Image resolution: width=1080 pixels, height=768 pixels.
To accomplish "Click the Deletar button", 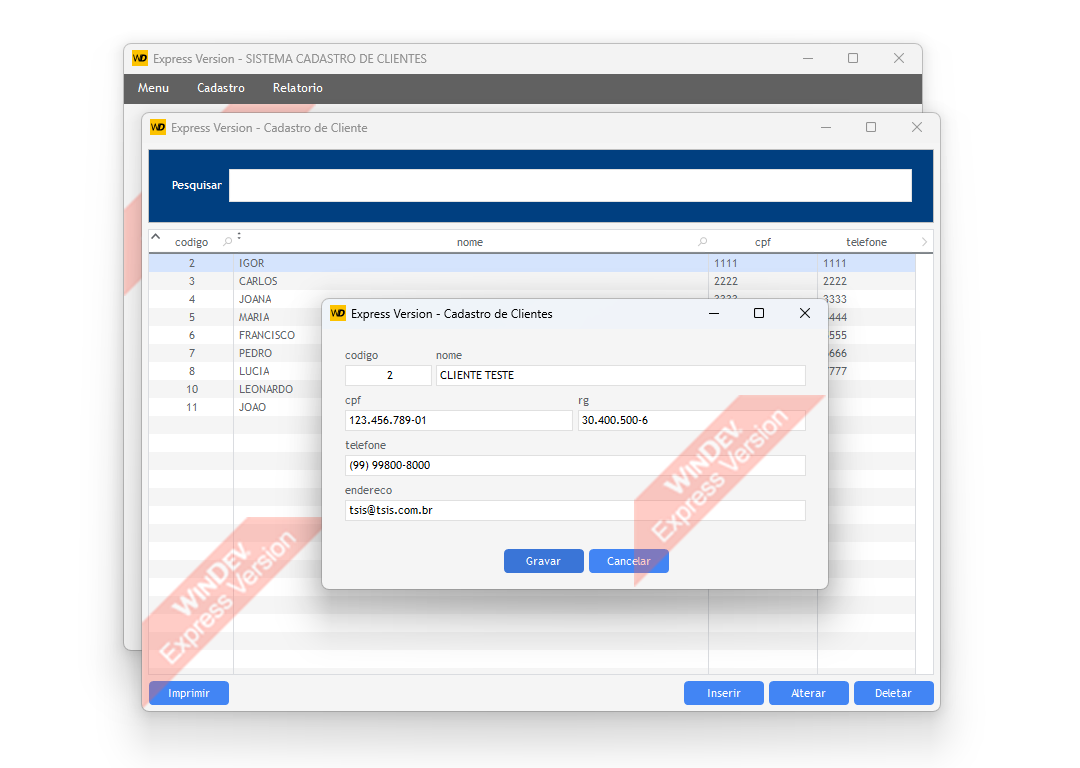I will tap(893, 693).
